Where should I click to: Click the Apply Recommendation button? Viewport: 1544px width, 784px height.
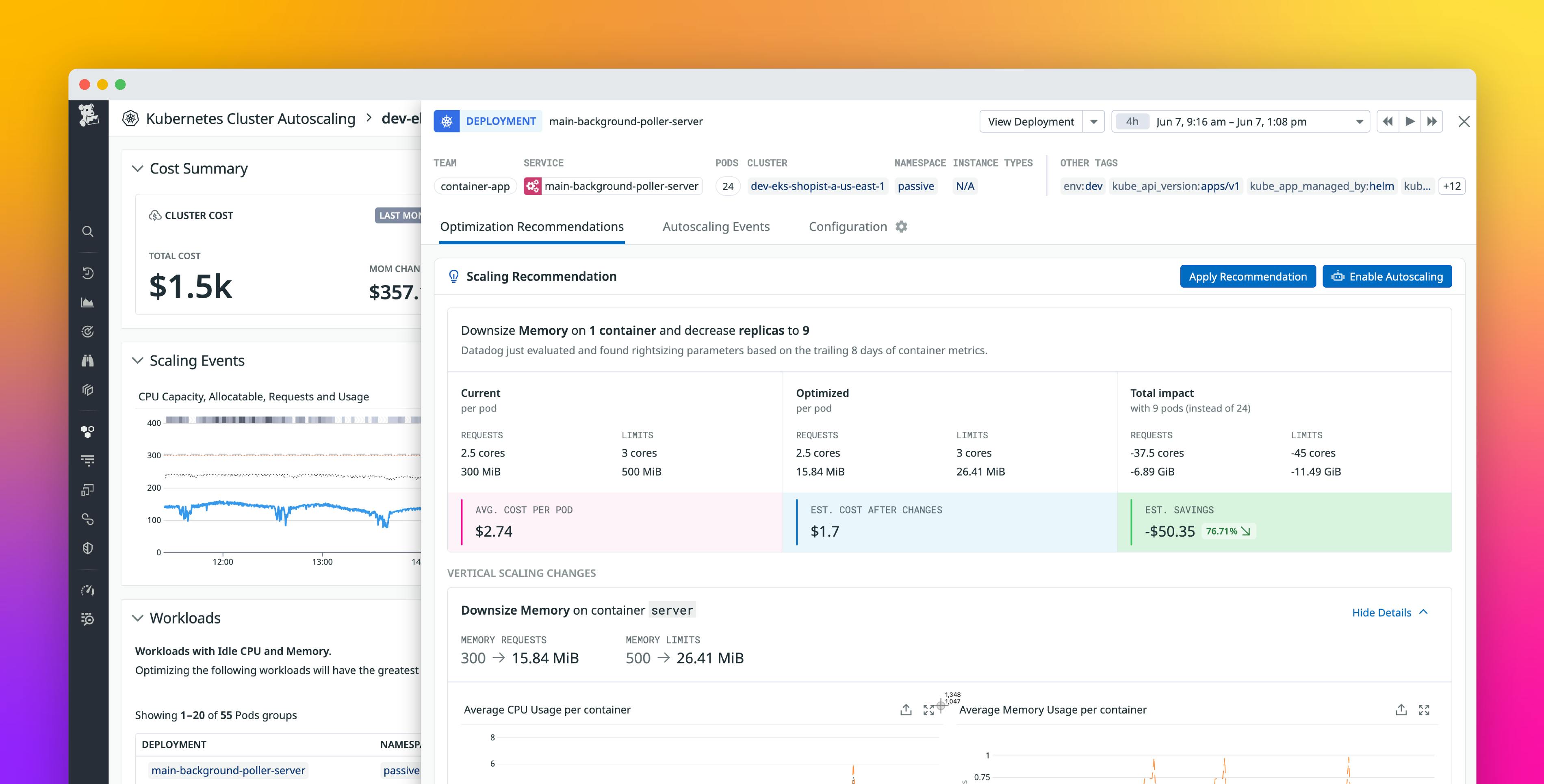(x=1248, y=276)
